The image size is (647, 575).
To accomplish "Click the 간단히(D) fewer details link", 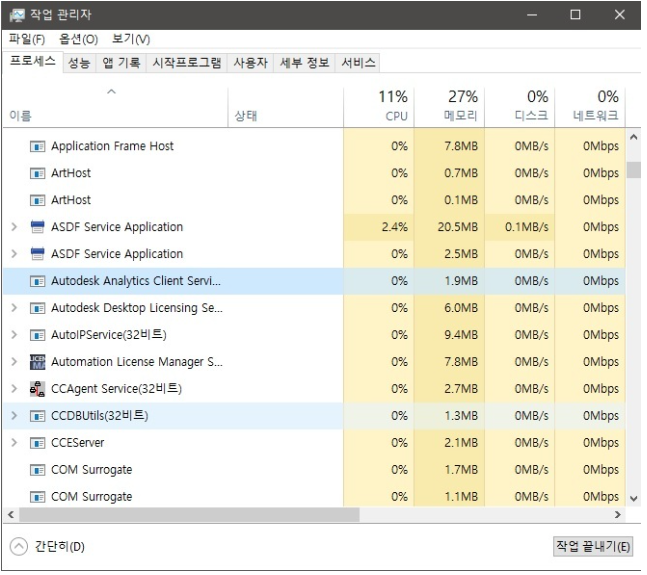I will point(60,548).
